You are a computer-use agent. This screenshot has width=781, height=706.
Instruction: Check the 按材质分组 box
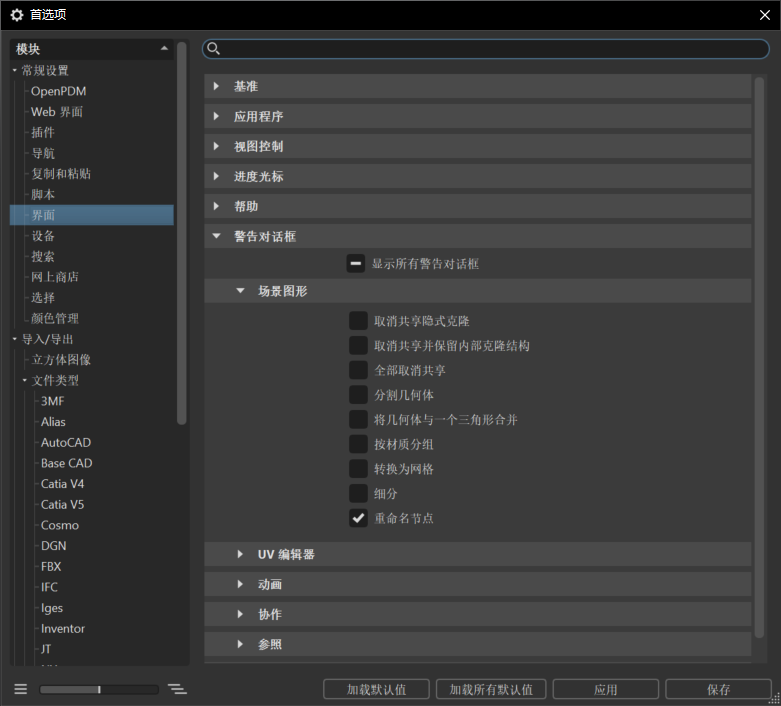(358, 444)
